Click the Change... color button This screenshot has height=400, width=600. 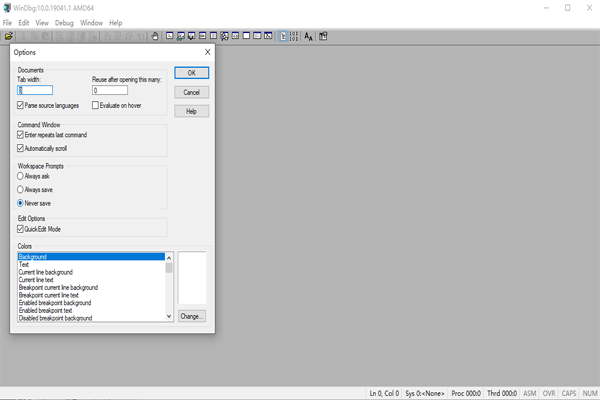[x=191, y=316]
